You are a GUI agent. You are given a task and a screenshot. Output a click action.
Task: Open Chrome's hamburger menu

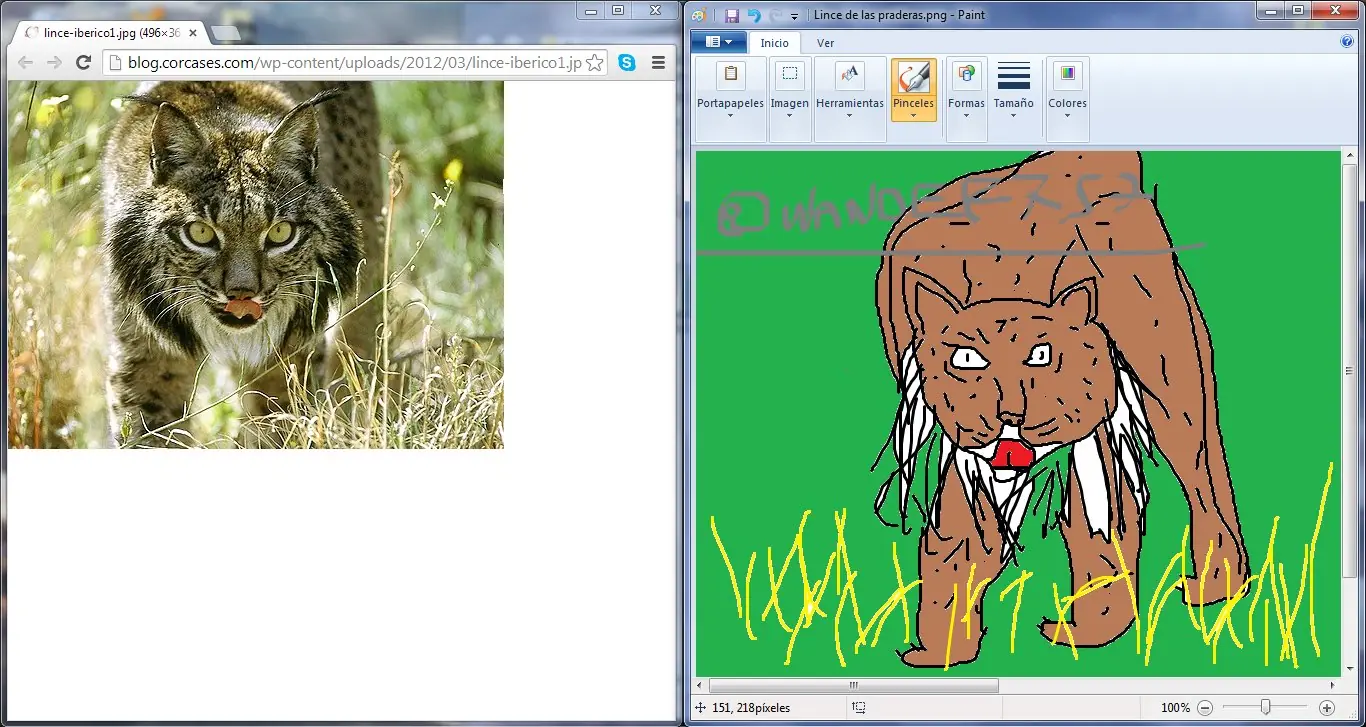(658, 62)
